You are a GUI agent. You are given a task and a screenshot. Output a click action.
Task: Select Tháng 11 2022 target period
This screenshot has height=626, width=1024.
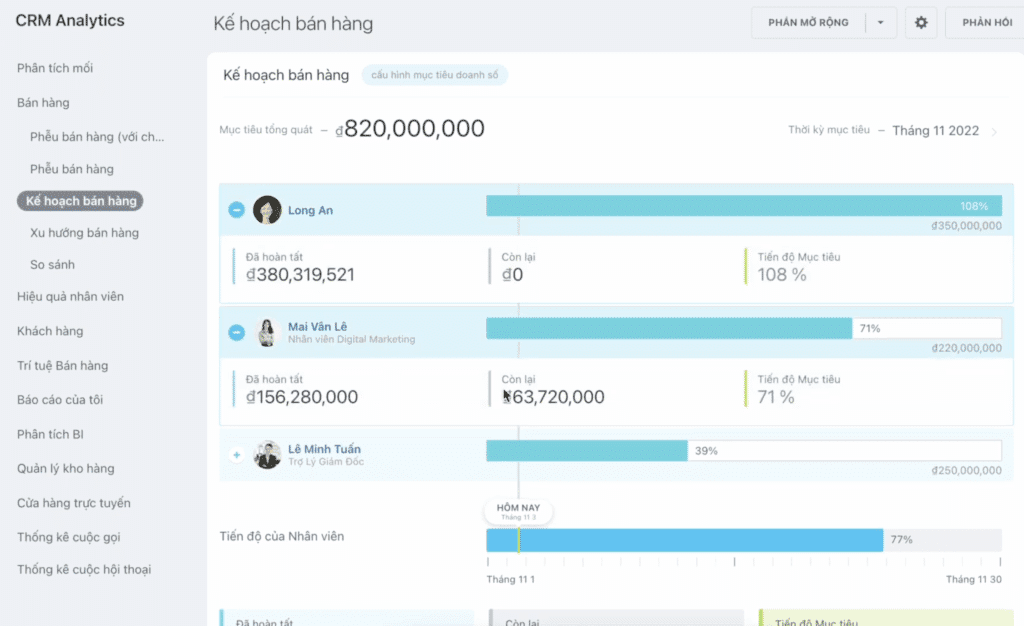tap(935, 131)
